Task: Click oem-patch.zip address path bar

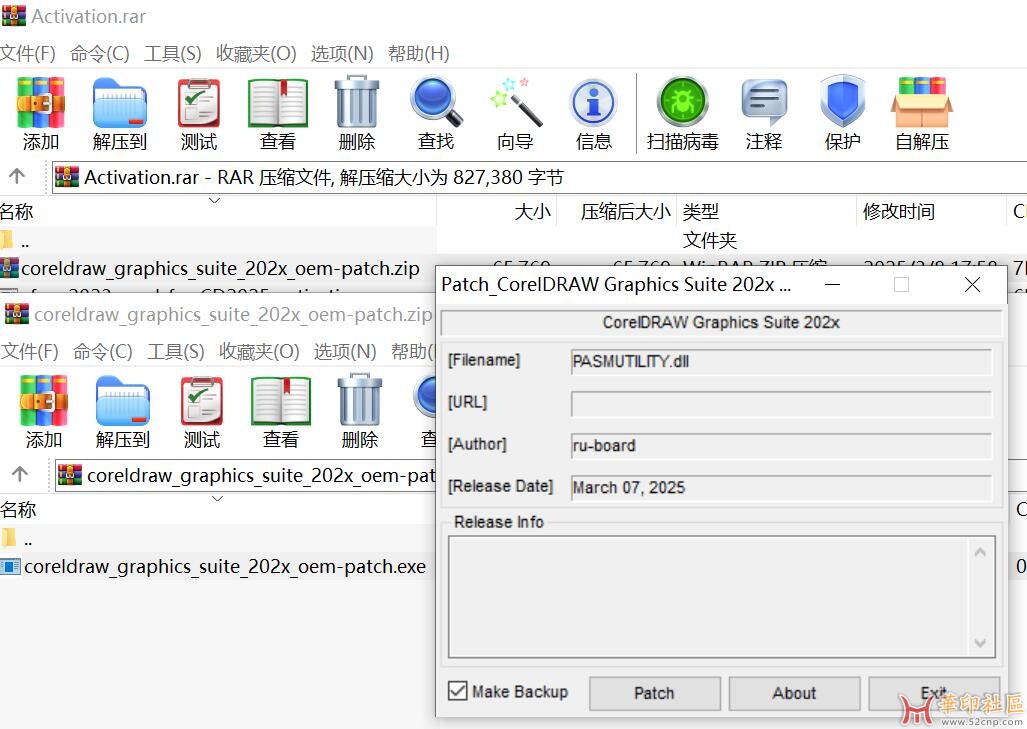Action: (x=245, y=475)
